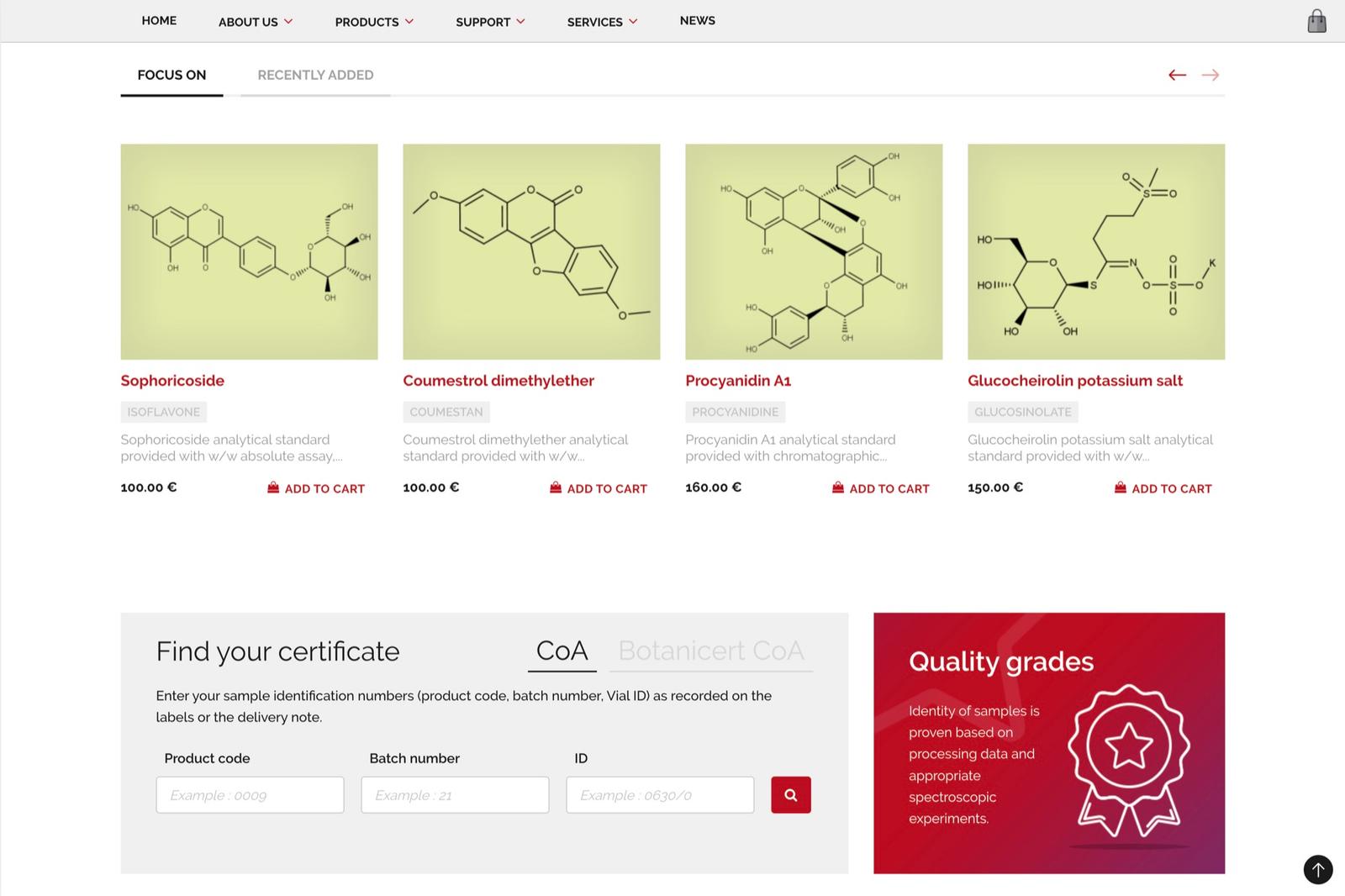
Task: Click the red certificate search button
Action: click(x=791, y=794)
